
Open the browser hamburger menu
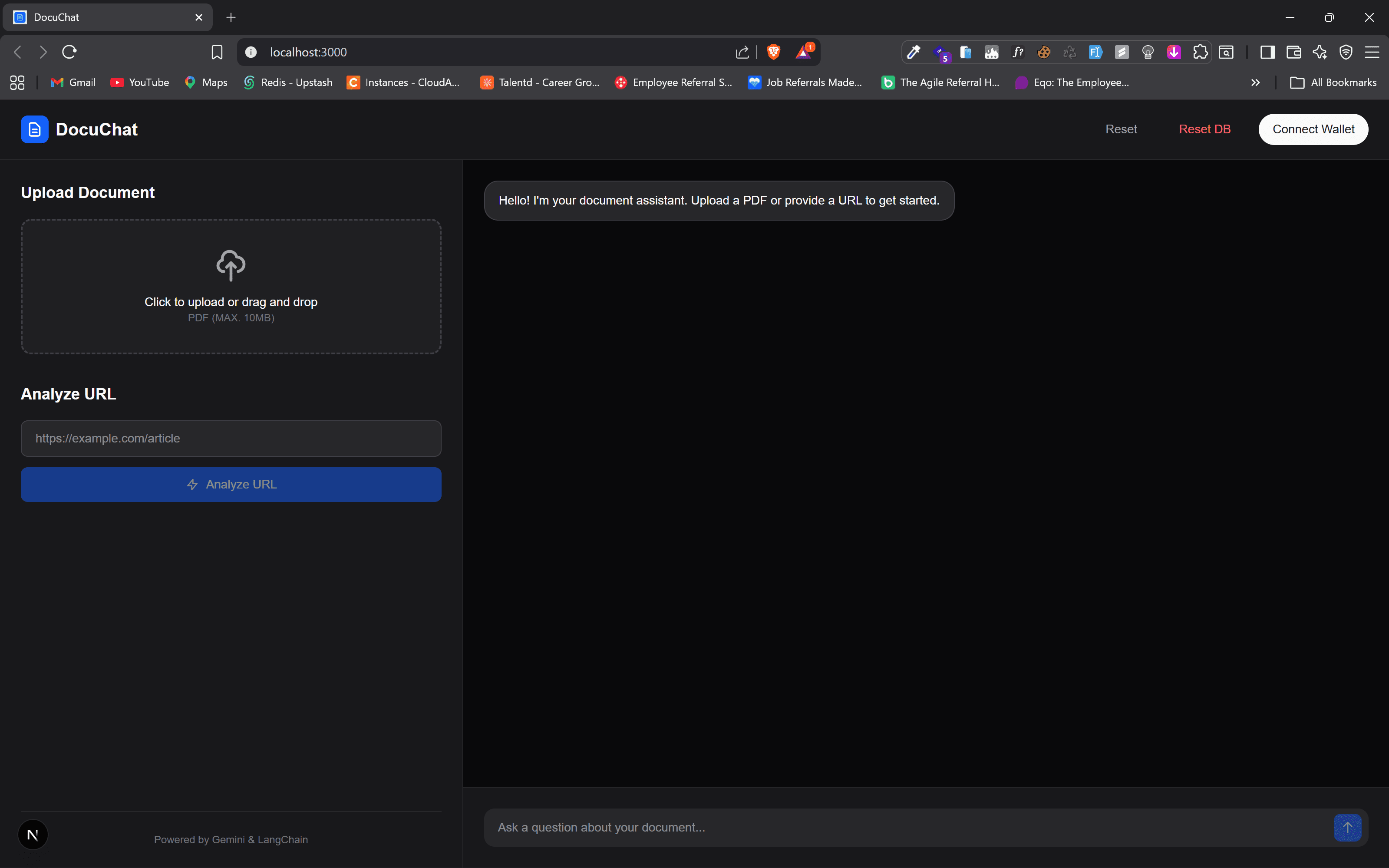click(x=1372, y=52)
